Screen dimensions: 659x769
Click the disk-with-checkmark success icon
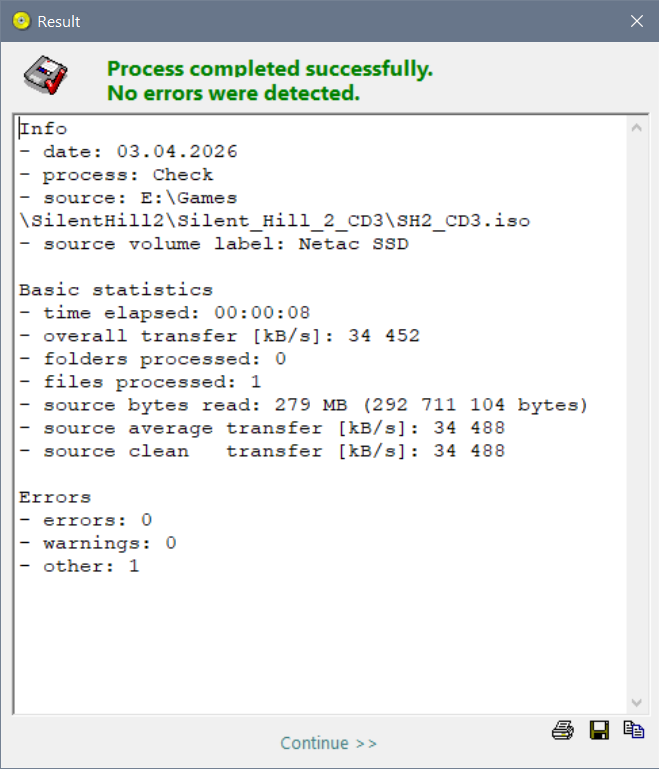click(x=45, y=75)
